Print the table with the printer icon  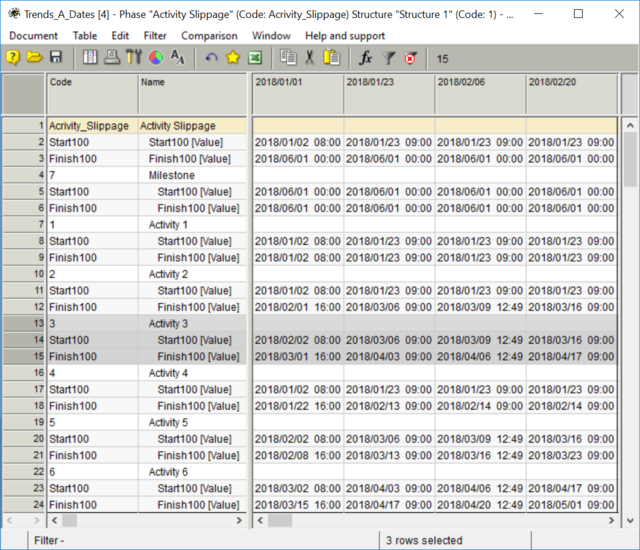[111, 58]
